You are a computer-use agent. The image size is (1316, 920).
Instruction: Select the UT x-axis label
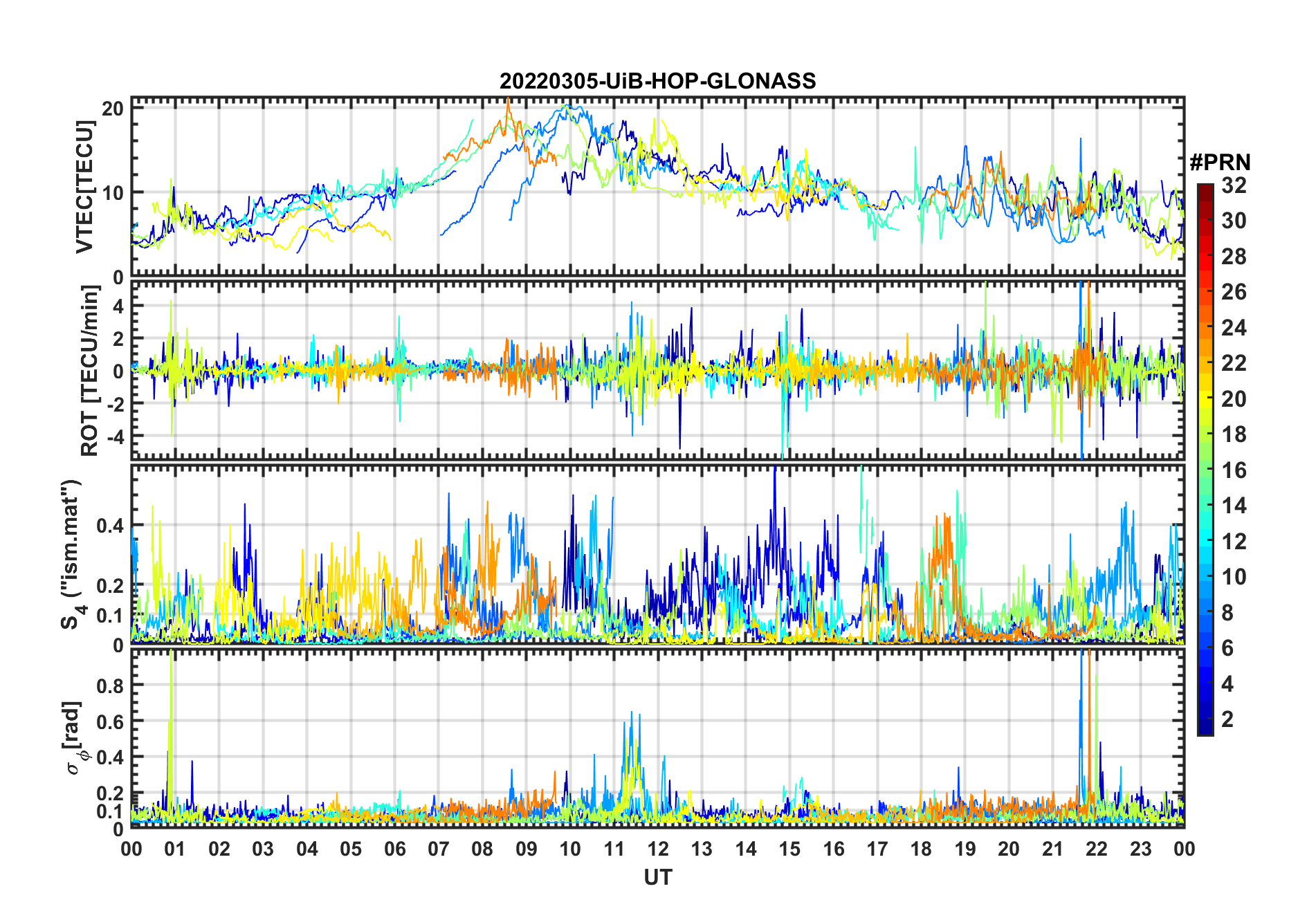tap(657, 877)
